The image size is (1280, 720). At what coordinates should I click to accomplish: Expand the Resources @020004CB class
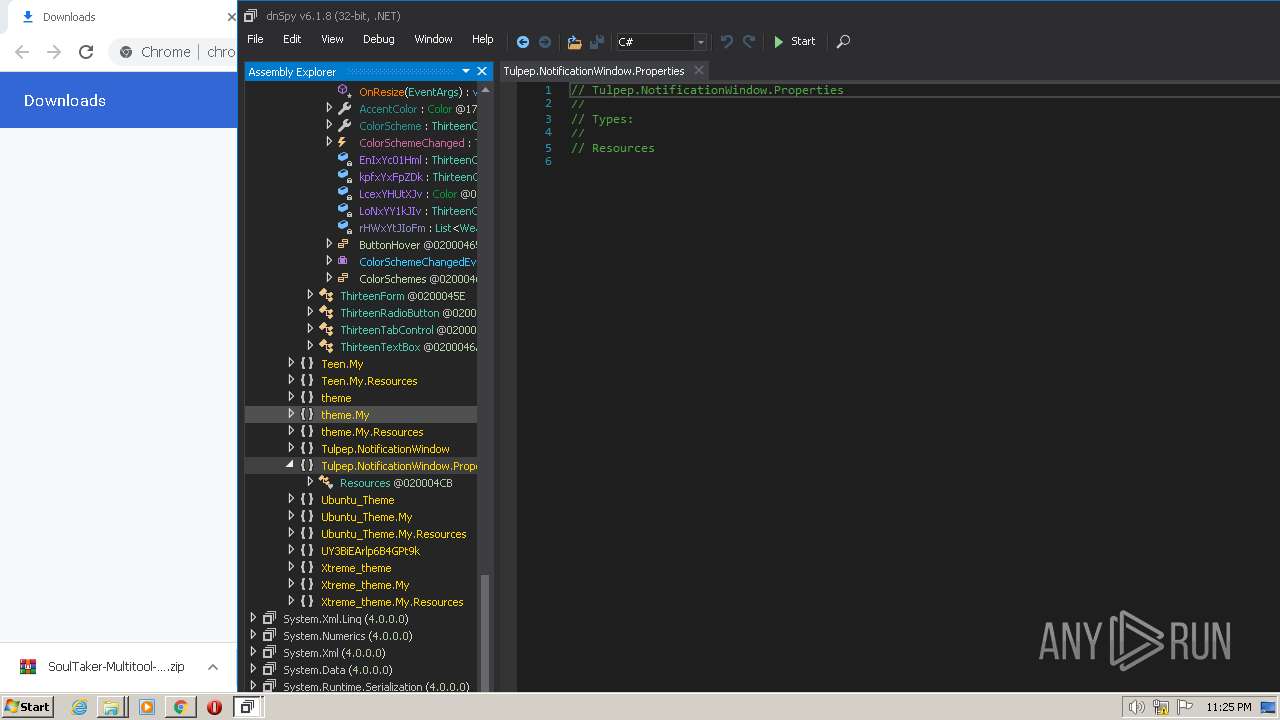coord(310,482)
